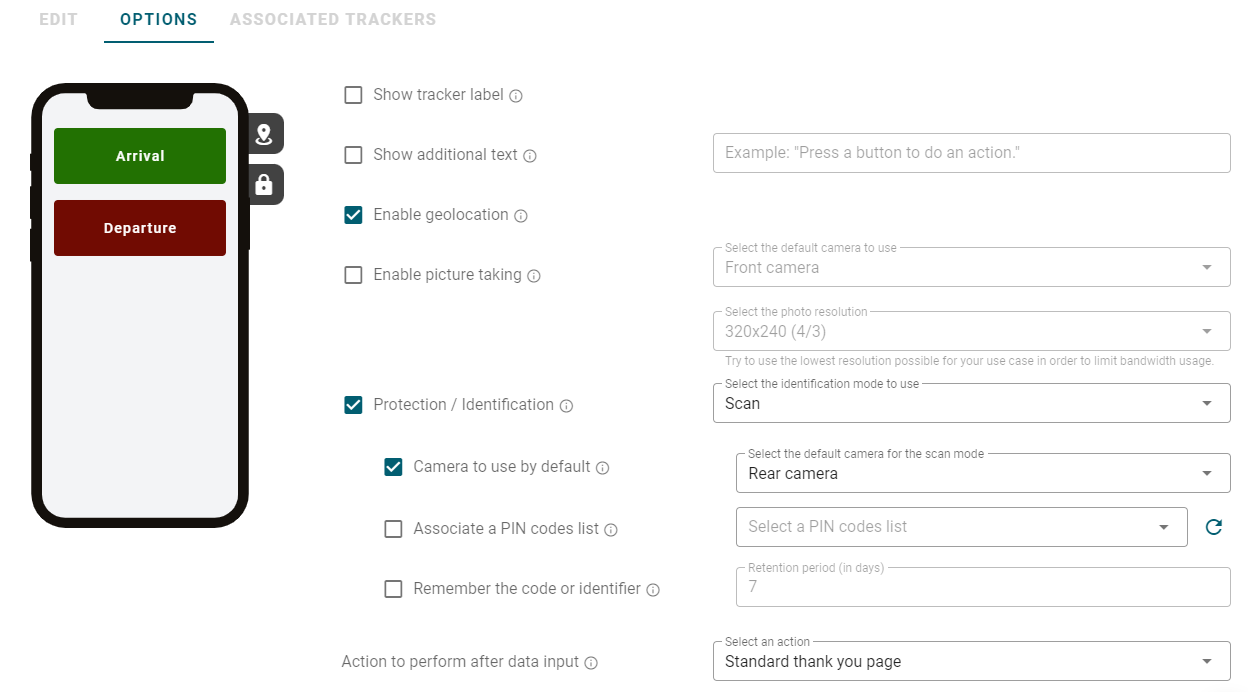Check the Enable picture taking box
This screenshot has width=1248, height=692.
[x=353, y=275]
